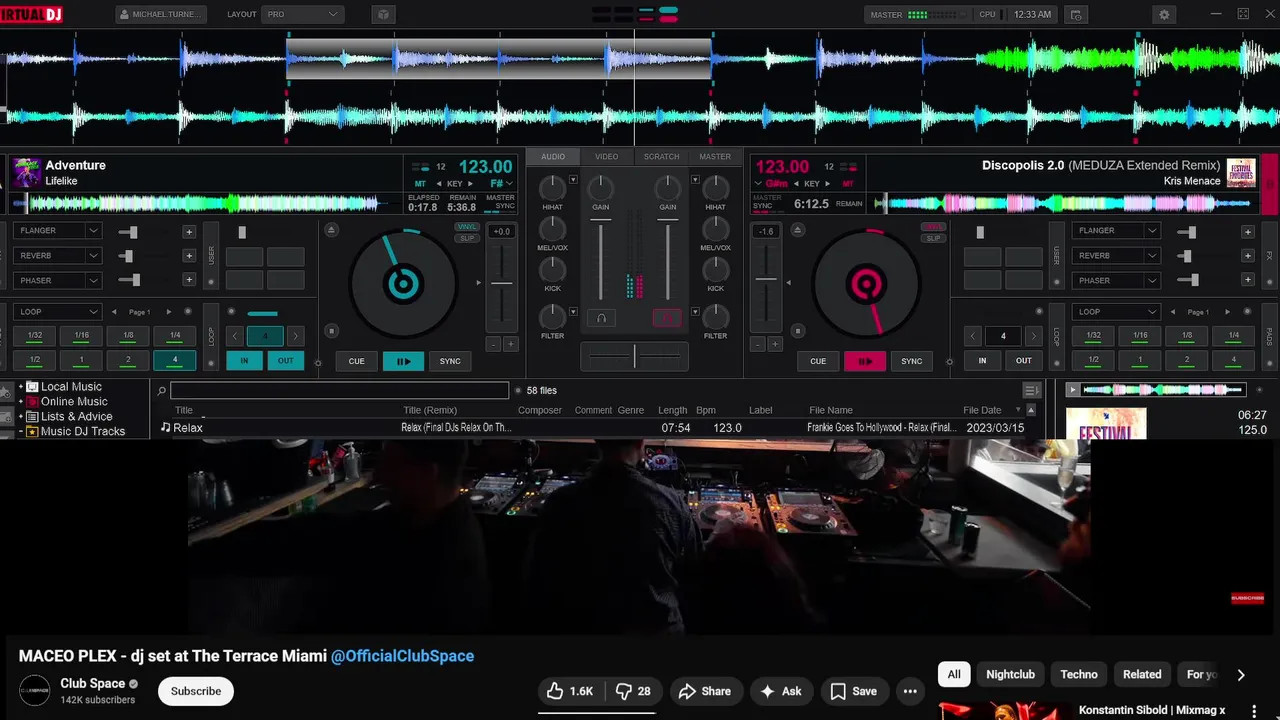This screenshot has width=1280, height=720.
Task: Halve loop length on left deck
Action: click(236, 336)
